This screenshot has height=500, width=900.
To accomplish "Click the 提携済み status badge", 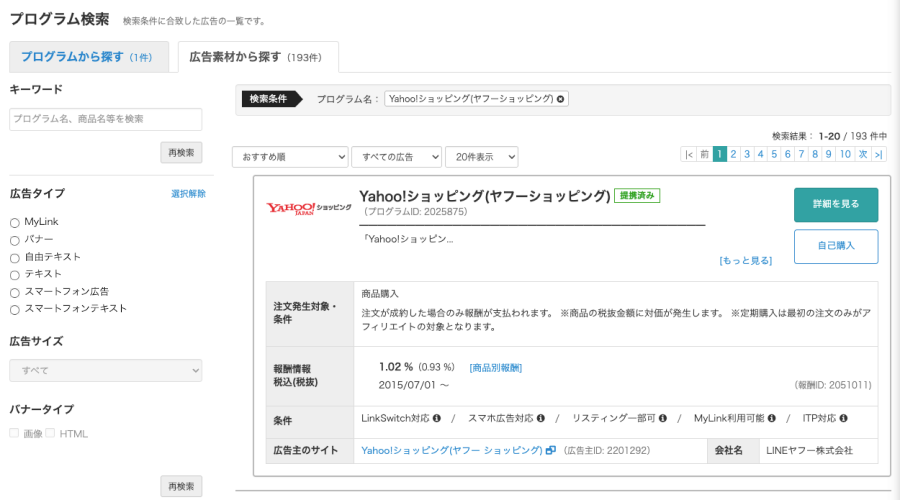I will (637, 196).
